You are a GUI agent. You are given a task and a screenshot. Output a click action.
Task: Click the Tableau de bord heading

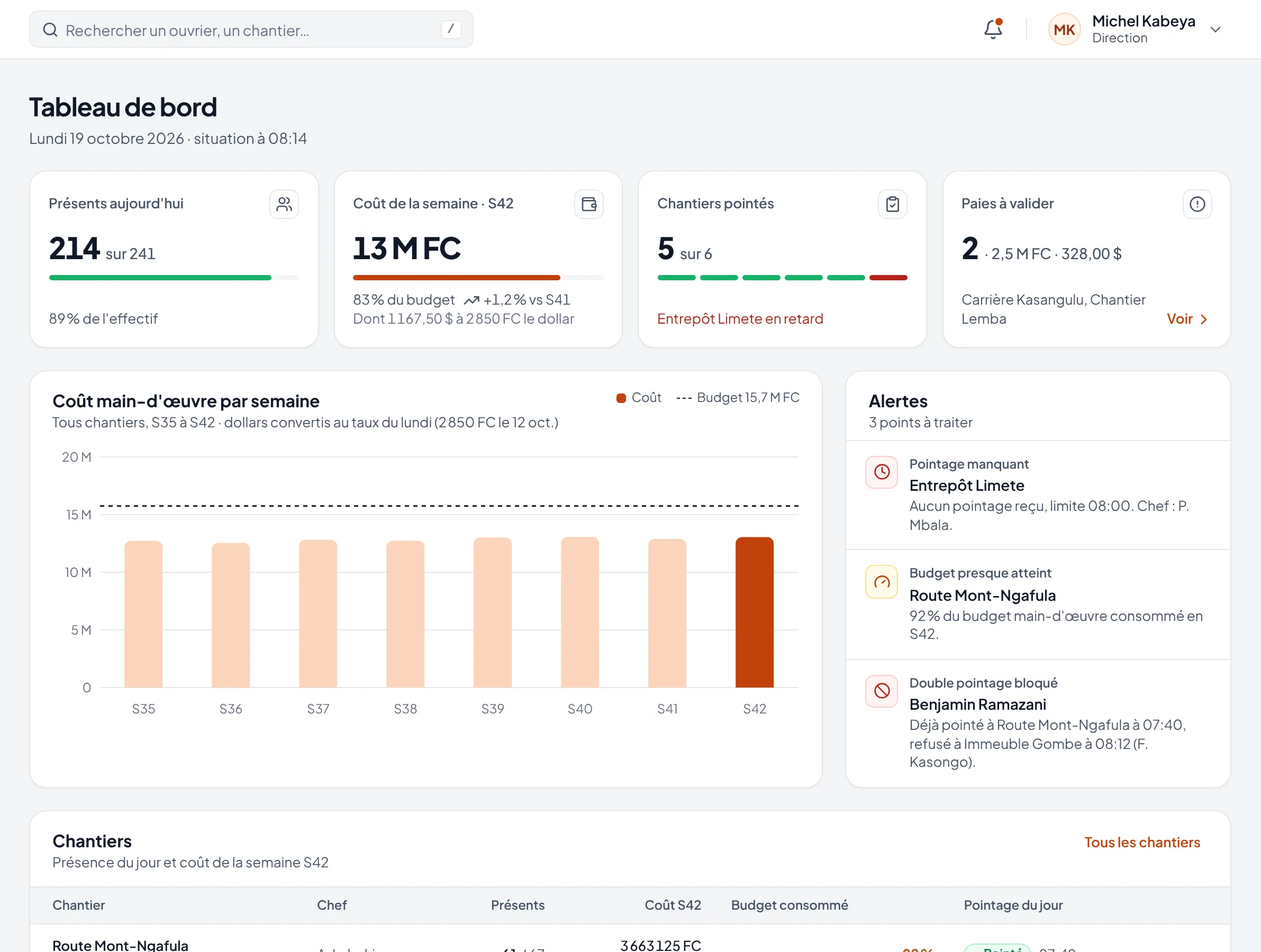tap(123, 107)
